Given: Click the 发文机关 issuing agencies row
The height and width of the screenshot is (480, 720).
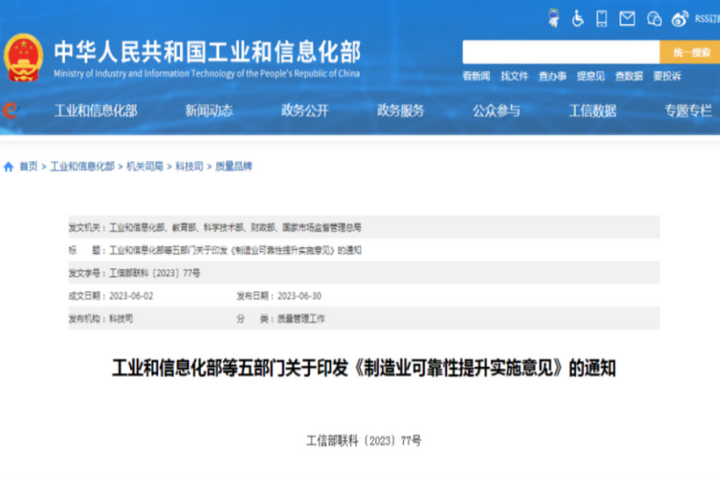Looking at the screenshot, I should tap(364, 227).
